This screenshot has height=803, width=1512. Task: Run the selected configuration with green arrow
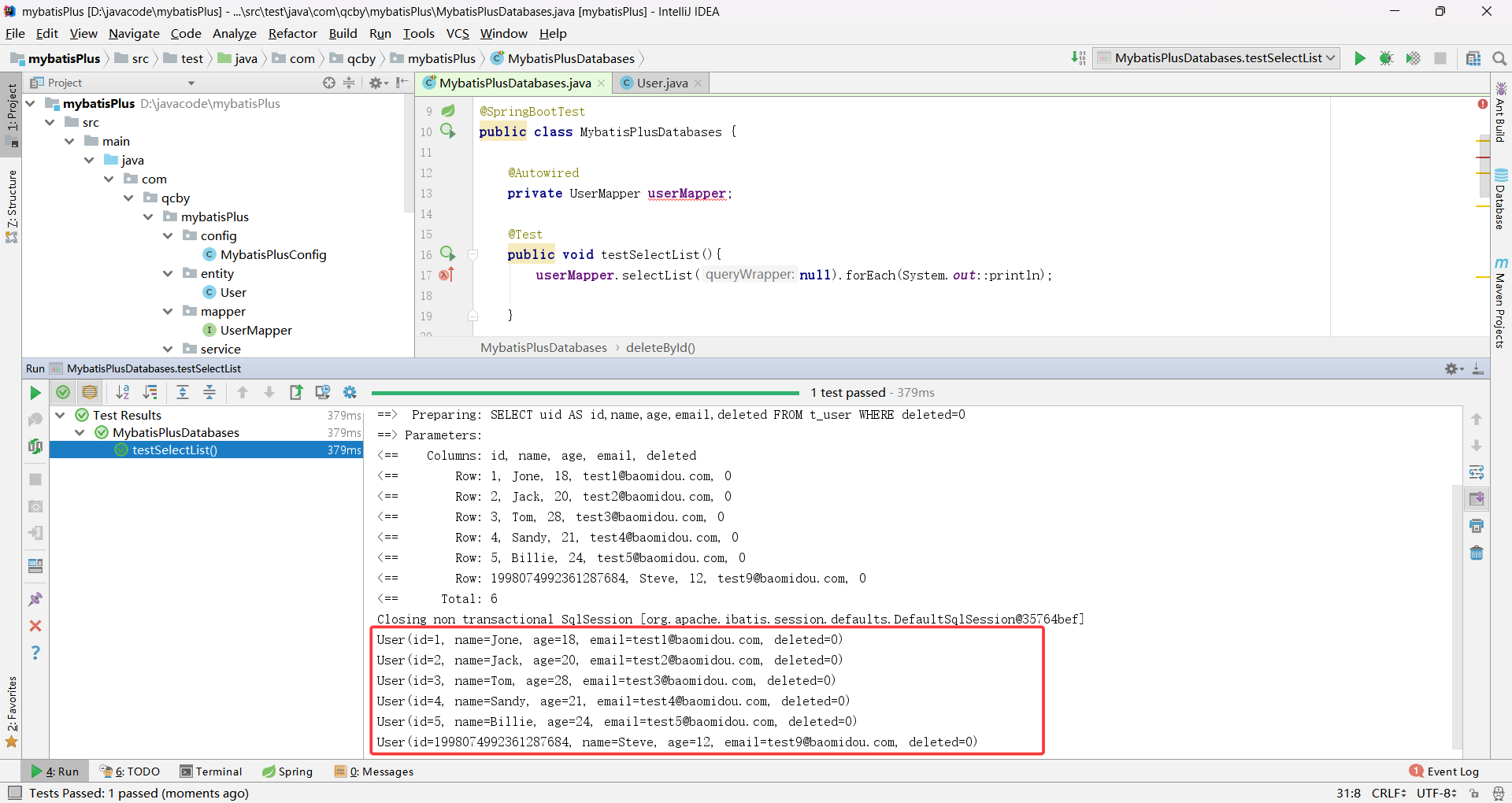coord(1359,58)
